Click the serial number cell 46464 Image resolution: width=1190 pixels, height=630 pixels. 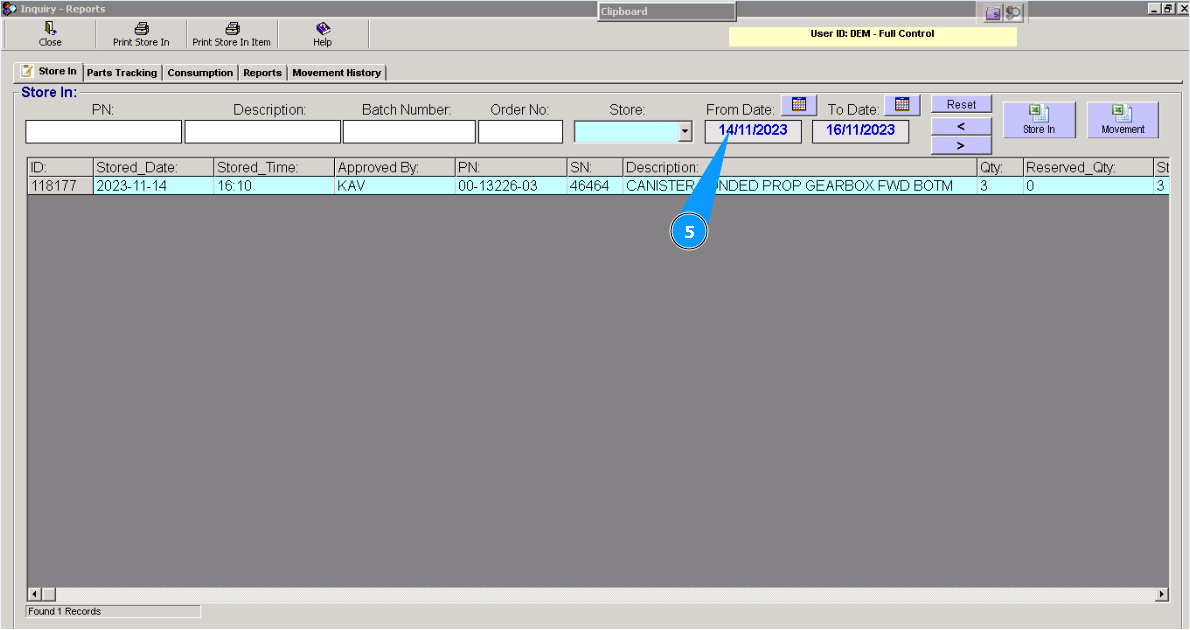(594, 186)
